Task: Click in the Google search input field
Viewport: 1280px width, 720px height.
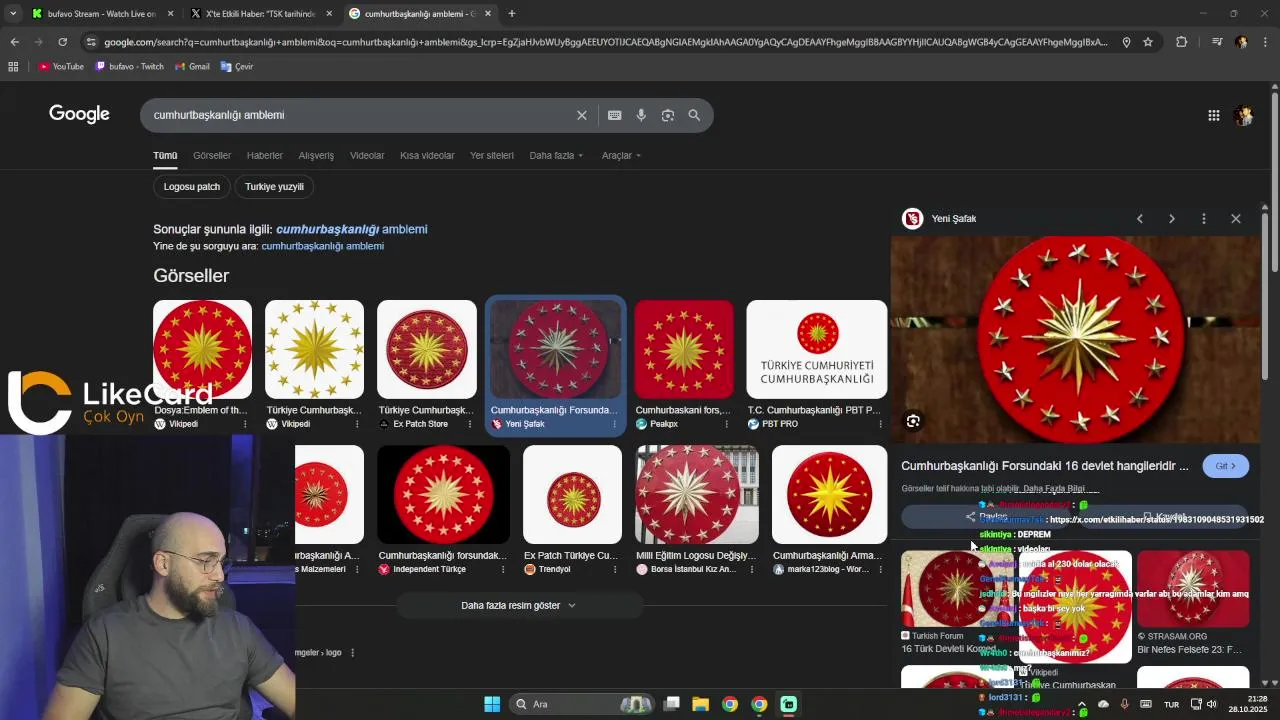Action: (x=360, y=115)
